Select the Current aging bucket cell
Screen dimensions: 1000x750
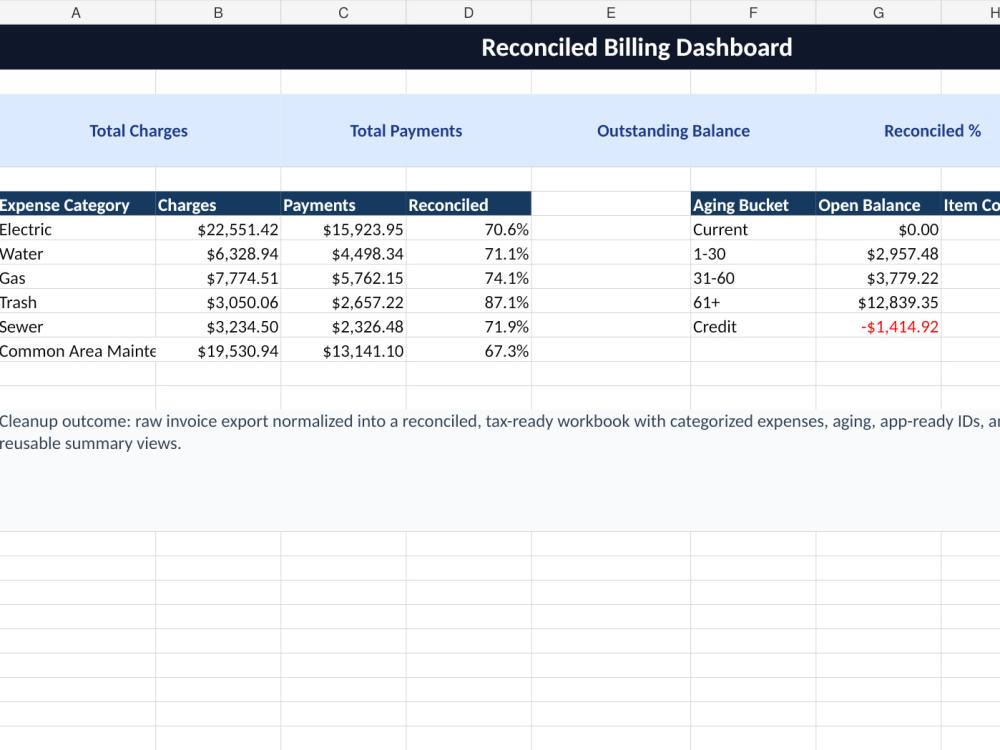click(x=753, y=228)
